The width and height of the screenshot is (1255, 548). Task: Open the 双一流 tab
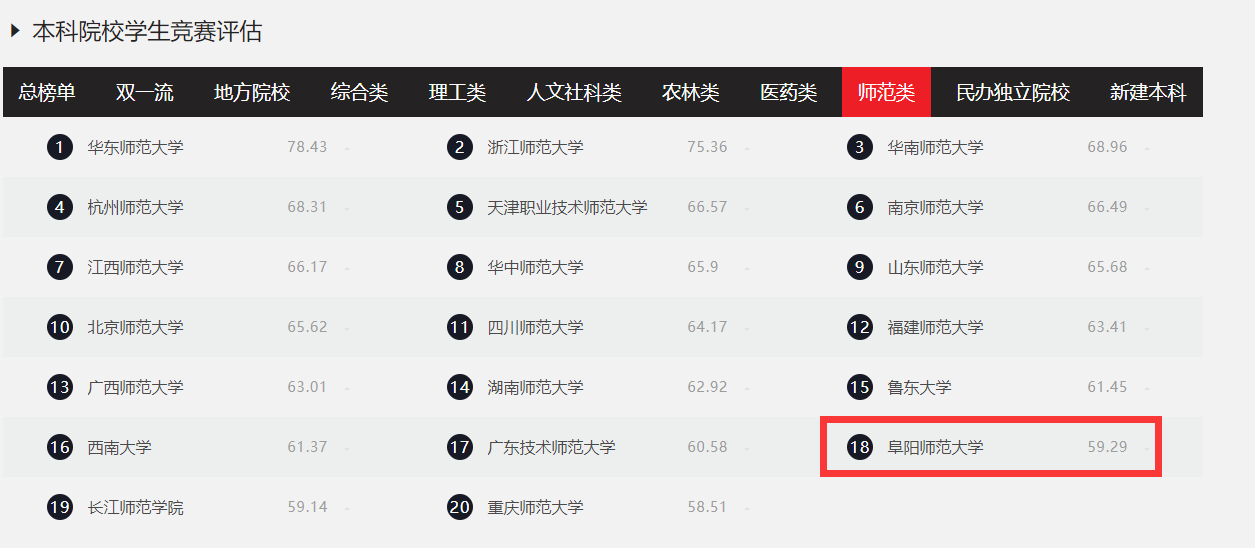[144, 93]
